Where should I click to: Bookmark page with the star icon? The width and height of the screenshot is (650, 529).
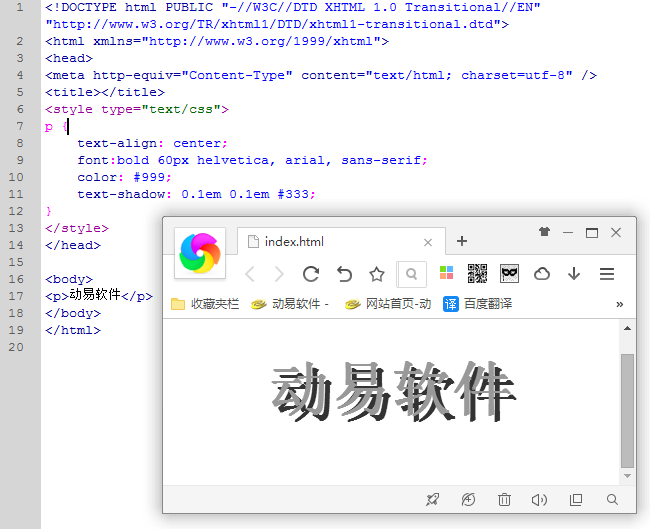click(x=376, y=274)
